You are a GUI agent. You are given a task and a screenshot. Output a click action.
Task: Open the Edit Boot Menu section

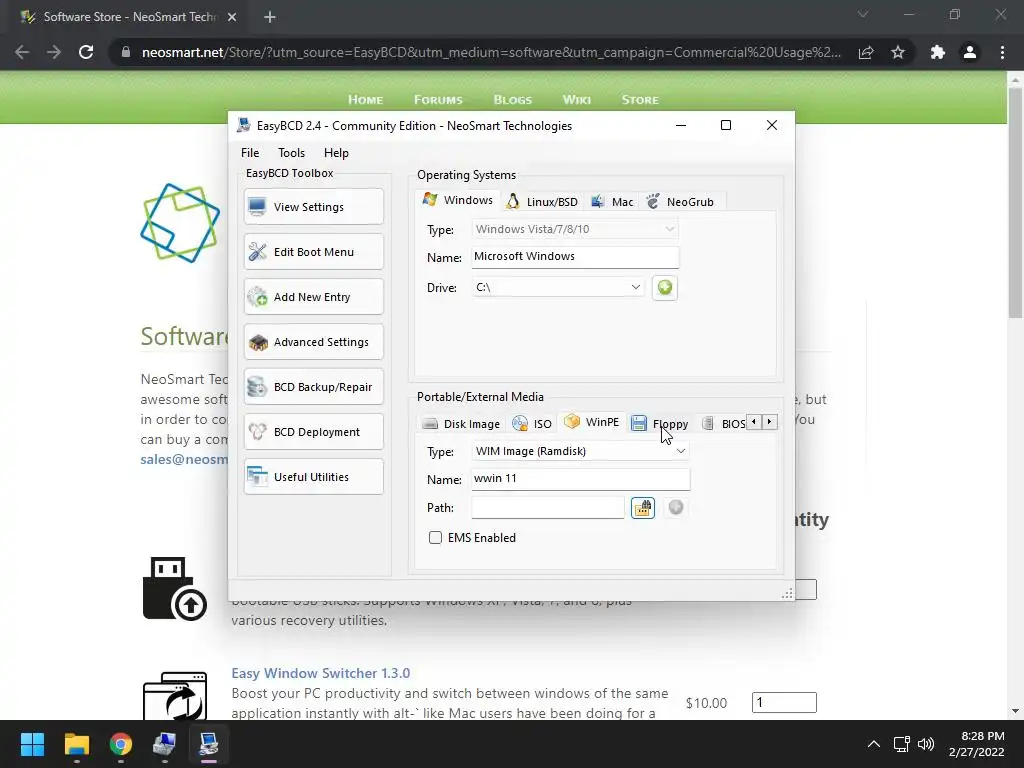(313, 252)
